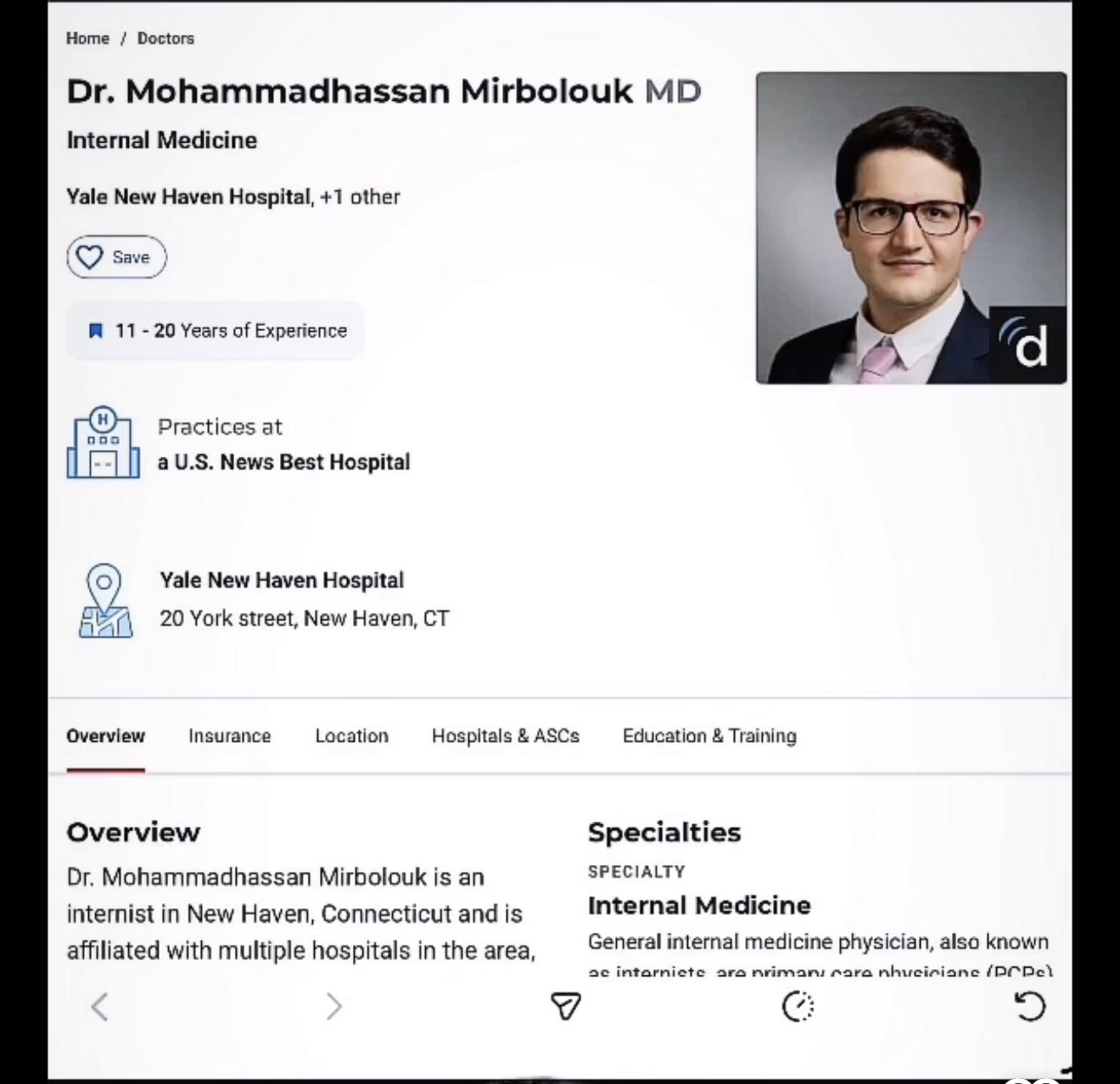Screen dimensions: 1120x1084
Task: Reload the page with the refresh icon
Action: [x=1030, y=1007]
